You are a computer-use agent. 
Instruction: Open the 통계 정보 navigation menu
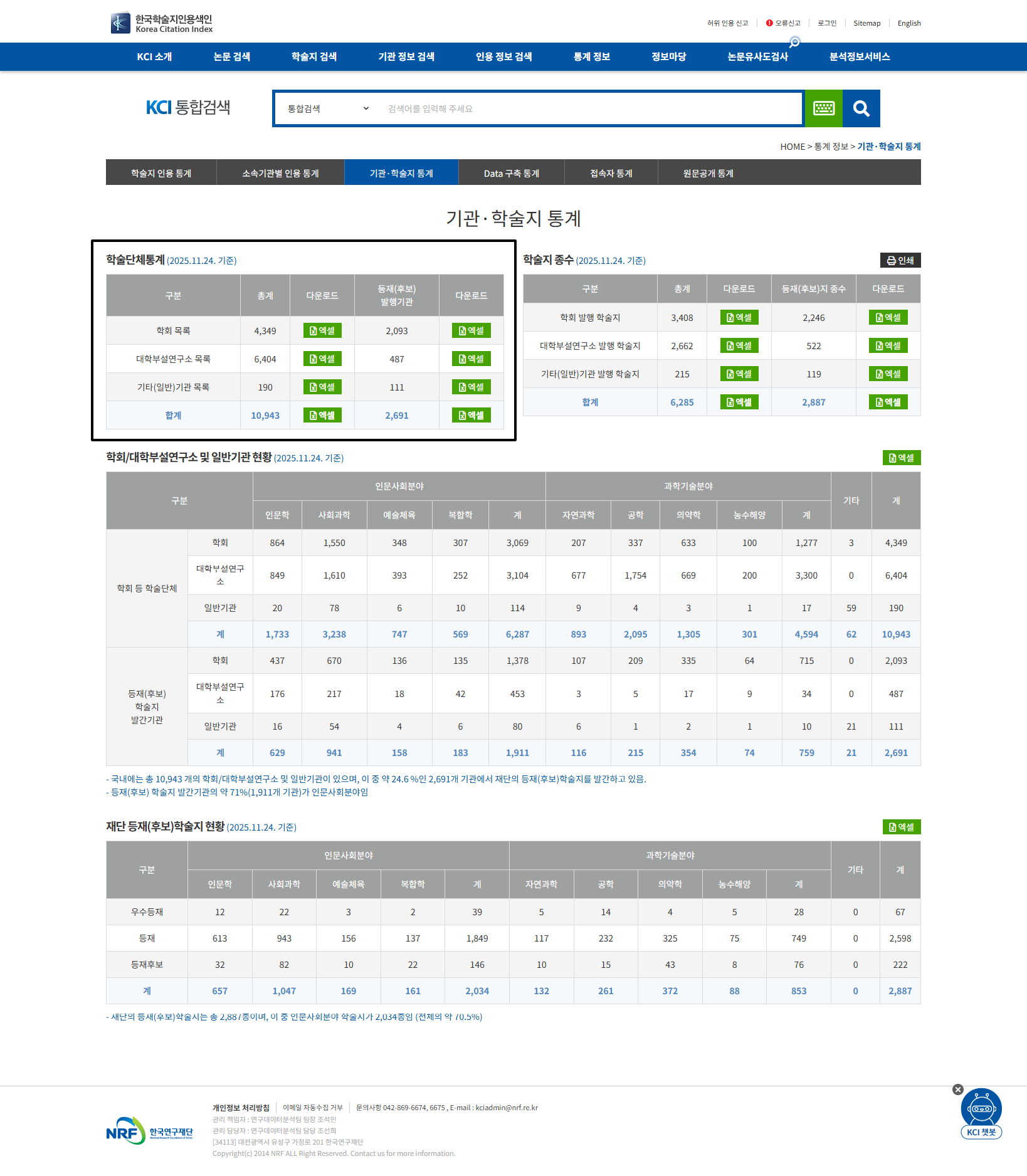(x=591, y=56)
